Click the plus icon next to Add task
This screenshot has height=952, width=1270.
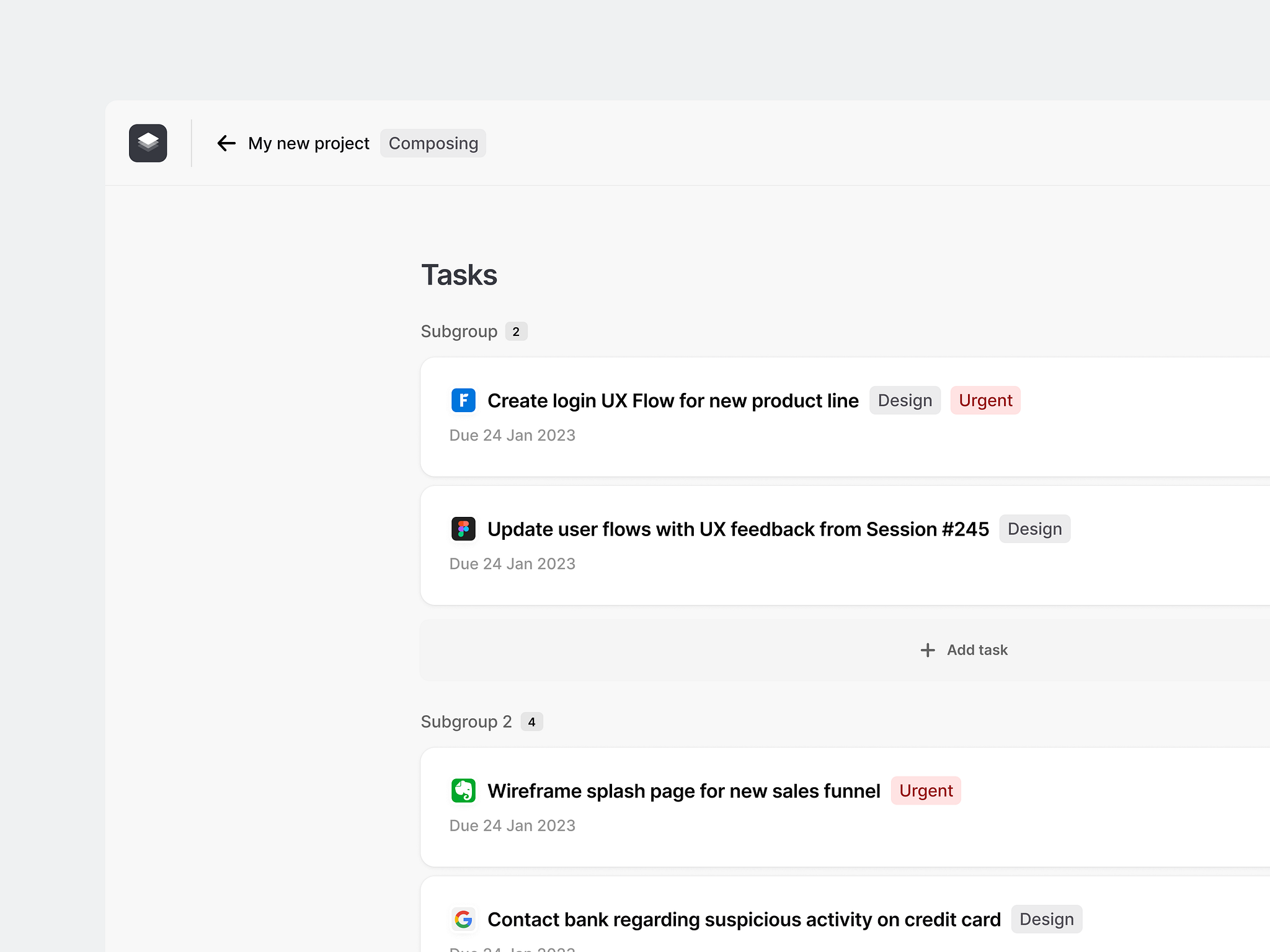coord(927,650)
